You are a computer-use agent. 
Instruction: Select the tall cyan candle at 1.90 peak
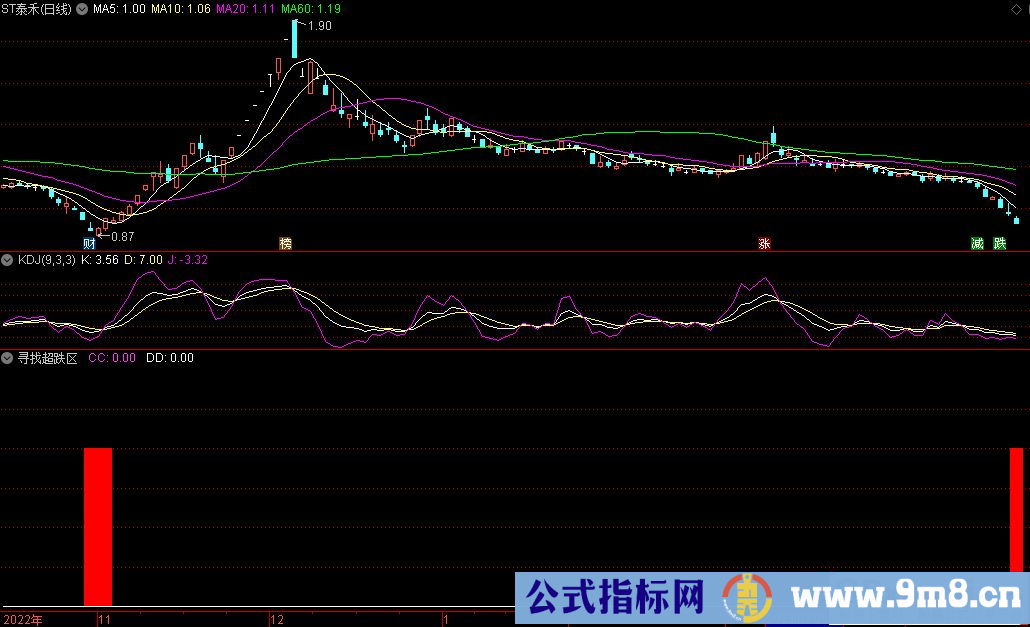click(x=294, y=39)
